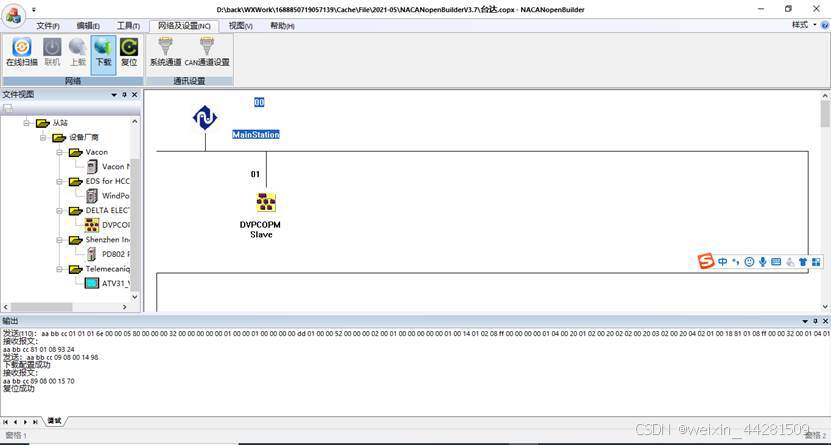Viewport: 831px width, 445px height.
Task: Collapse the Shenzhen In folder node
Action: point(60,239)
